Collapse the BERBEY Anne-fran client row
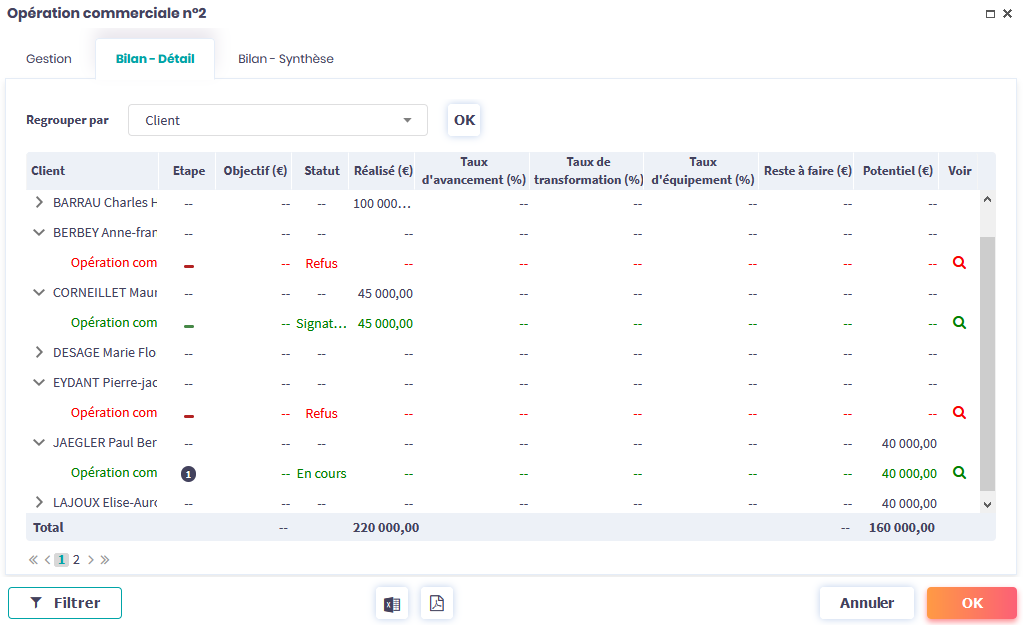 pos(39,233)
